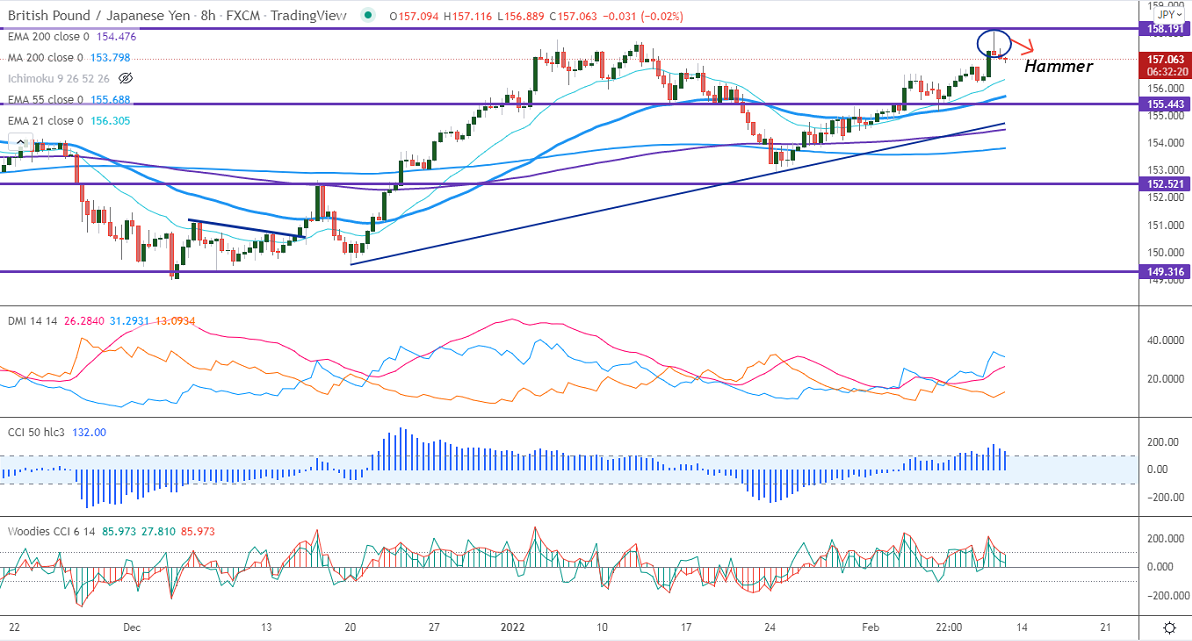Select the EMA 21 close 0 legend
Image resolution: width=1192 pixels, height=641 pixels.
point(46,121)
